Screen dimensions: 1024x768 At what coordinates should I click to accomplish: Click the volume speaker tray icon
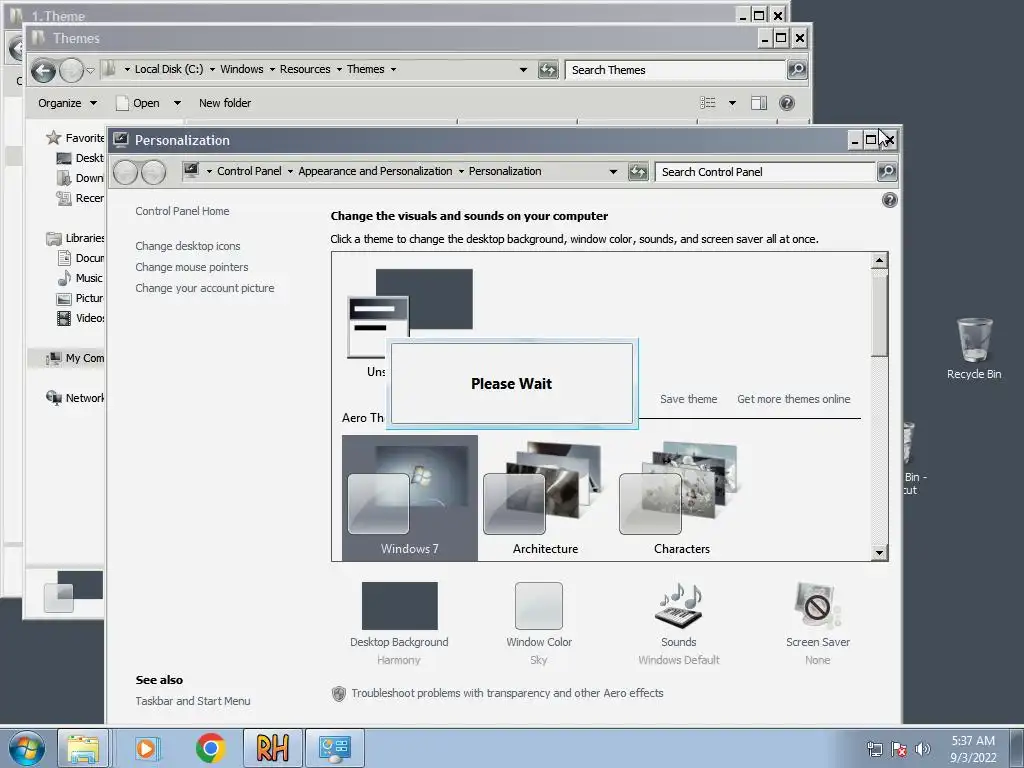tap(923, 748)
